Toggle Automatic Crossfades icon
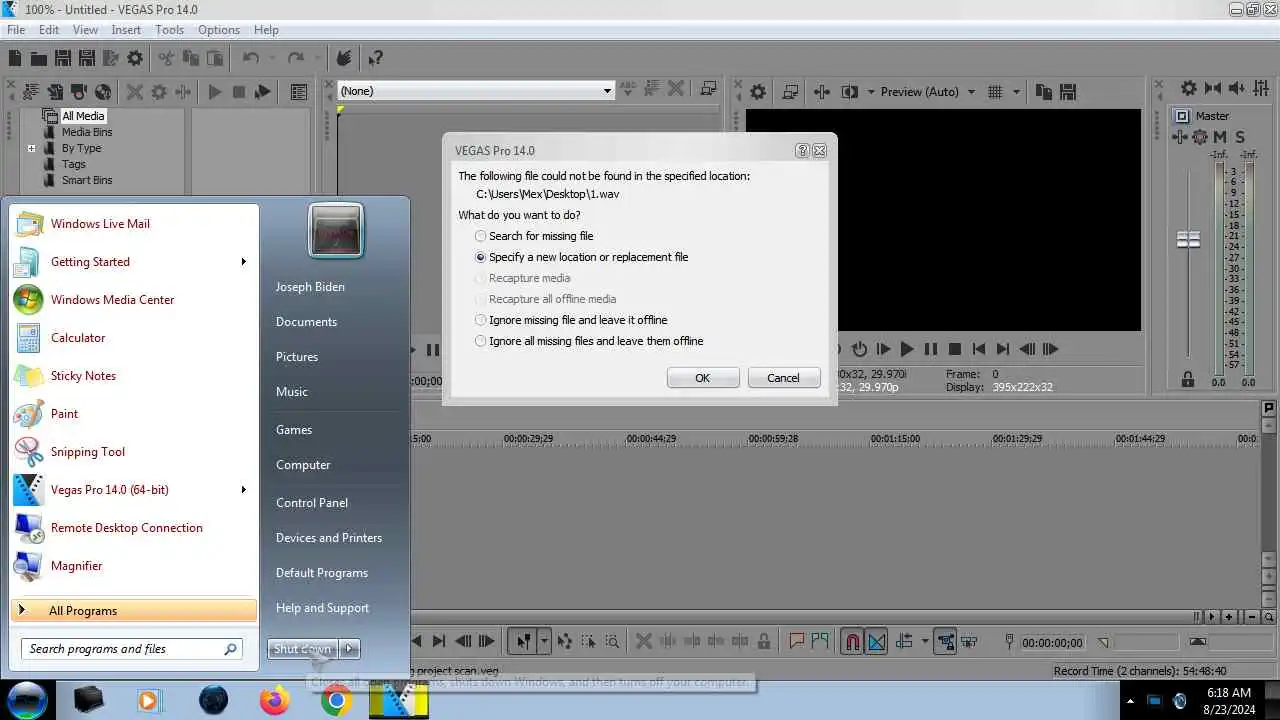This screenshot has width=1280, height=720. [x=876, y=642]
